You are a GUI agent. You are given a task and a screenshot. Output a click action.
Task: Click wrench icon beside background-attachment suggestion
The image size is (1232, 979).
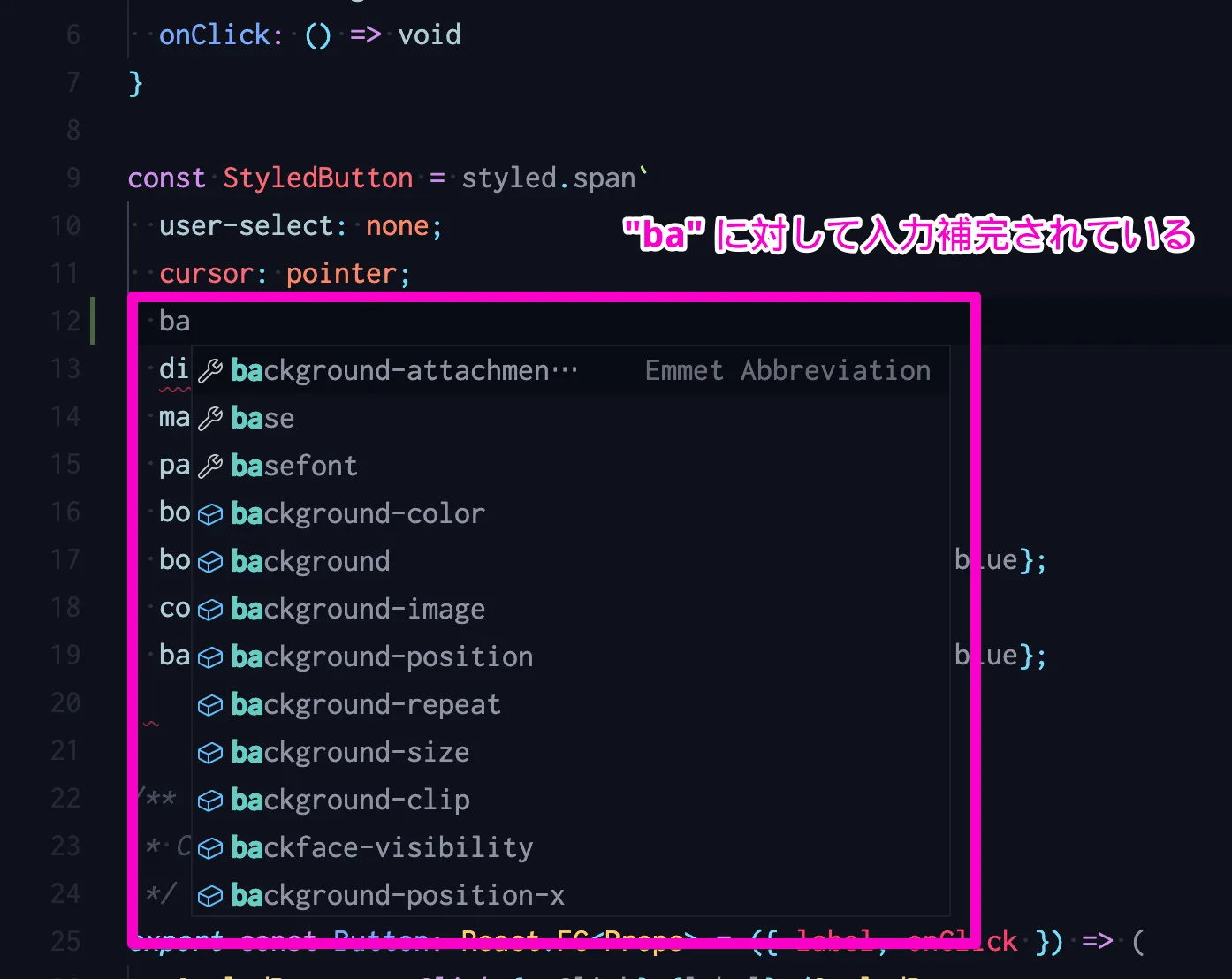click(x=210, y=371)
